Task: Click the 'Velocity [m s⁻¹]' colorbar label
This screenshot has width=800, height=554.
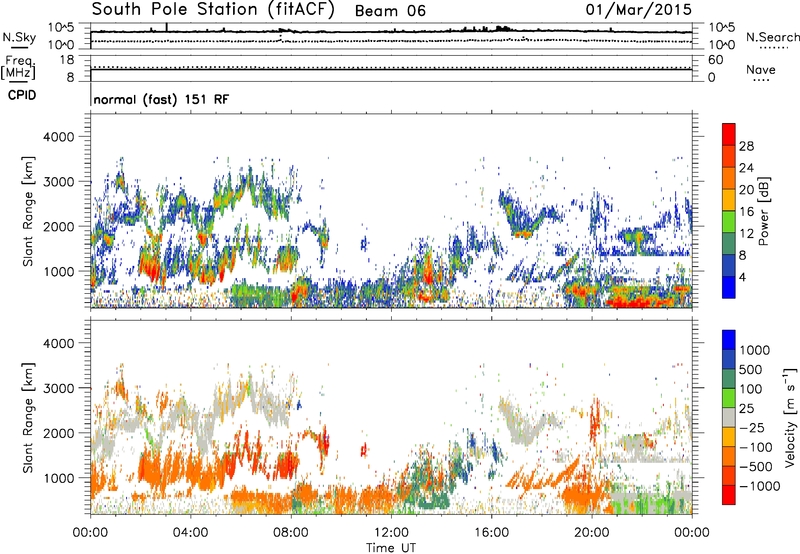Action: (790, 417)
